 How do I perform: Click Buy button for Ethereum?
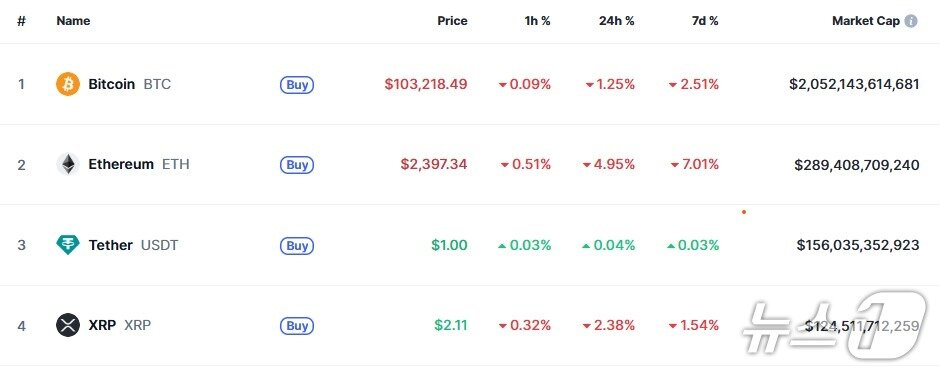(x=297, y=165)
